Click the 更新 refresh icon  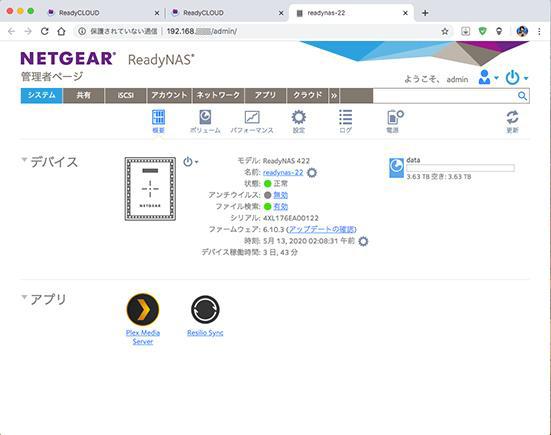512,121
